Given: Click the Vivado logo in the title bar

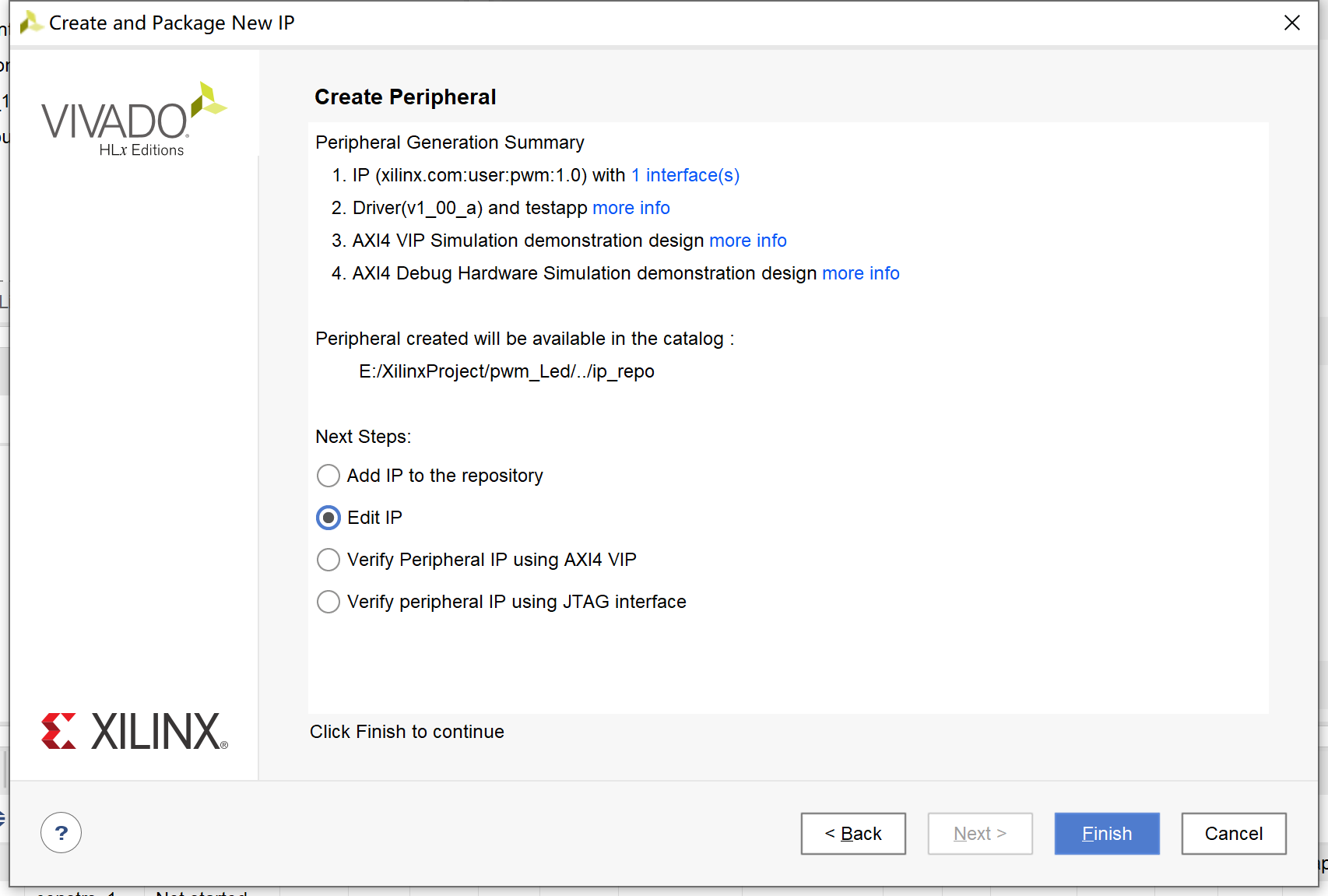Looking at the screenshot, I should click(x=31, y=23).
